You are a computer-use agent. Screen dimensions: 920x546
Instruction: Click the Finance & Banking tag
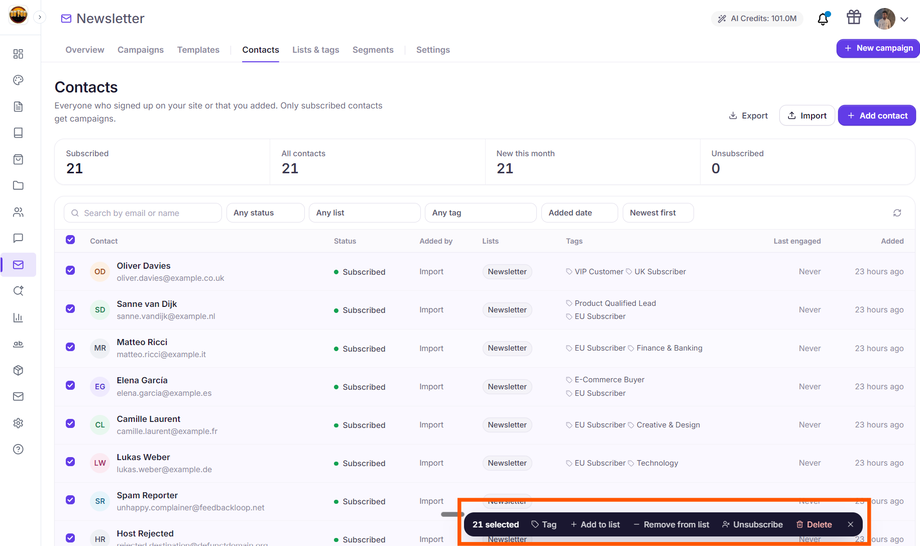[665, 348]
